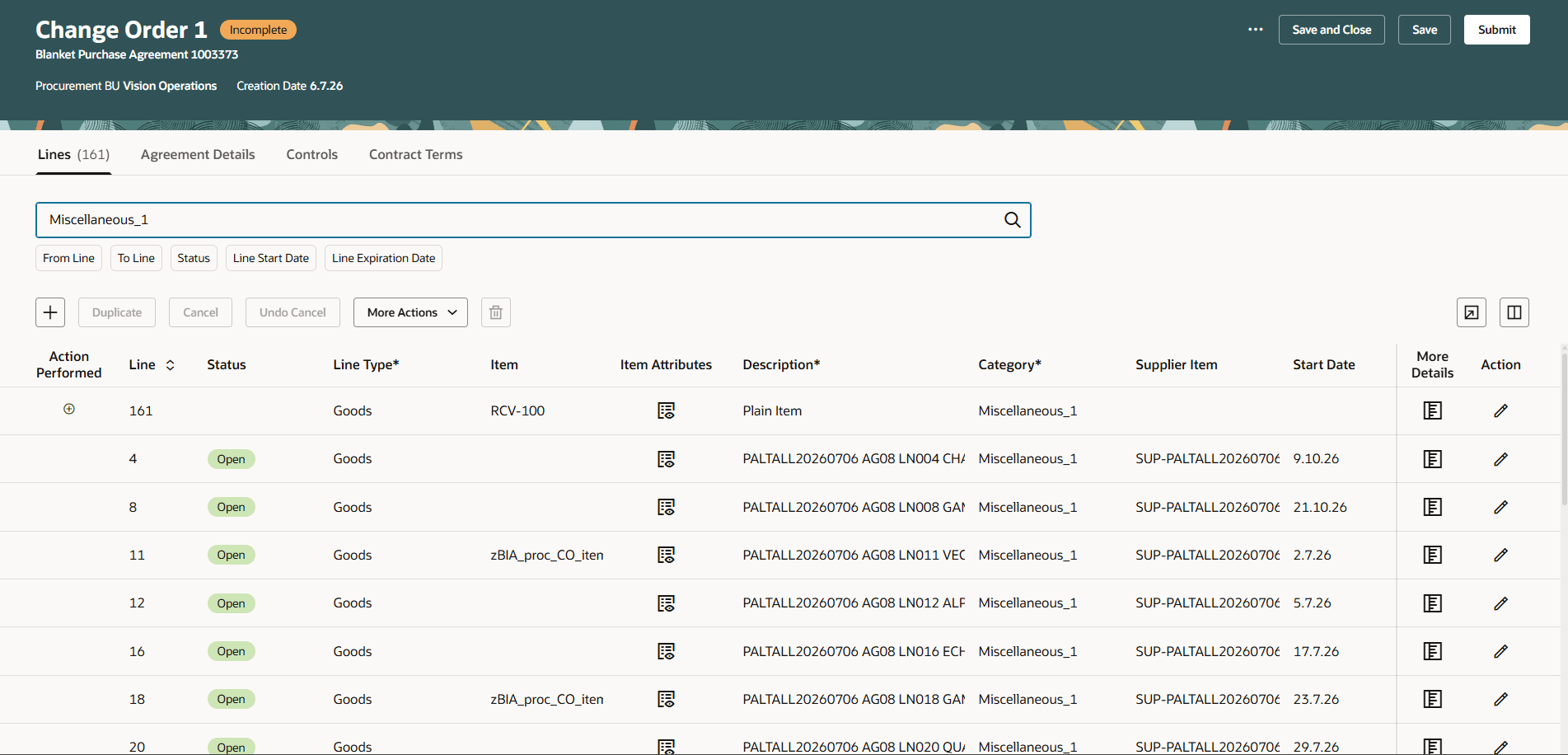1568x755 pixels.
Task: Click the Plain Item description cell
Action: [x=772, y=410]
